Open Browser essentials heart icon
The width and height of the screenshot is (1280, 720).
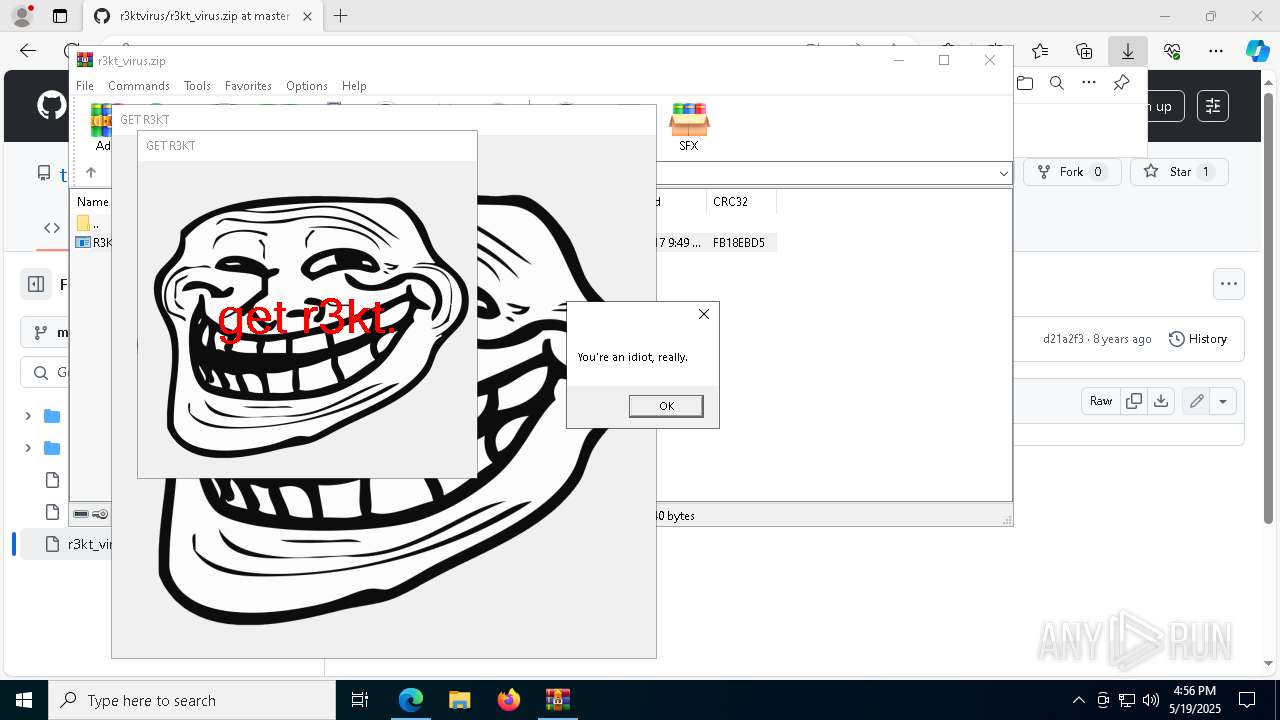(1172, 51)
